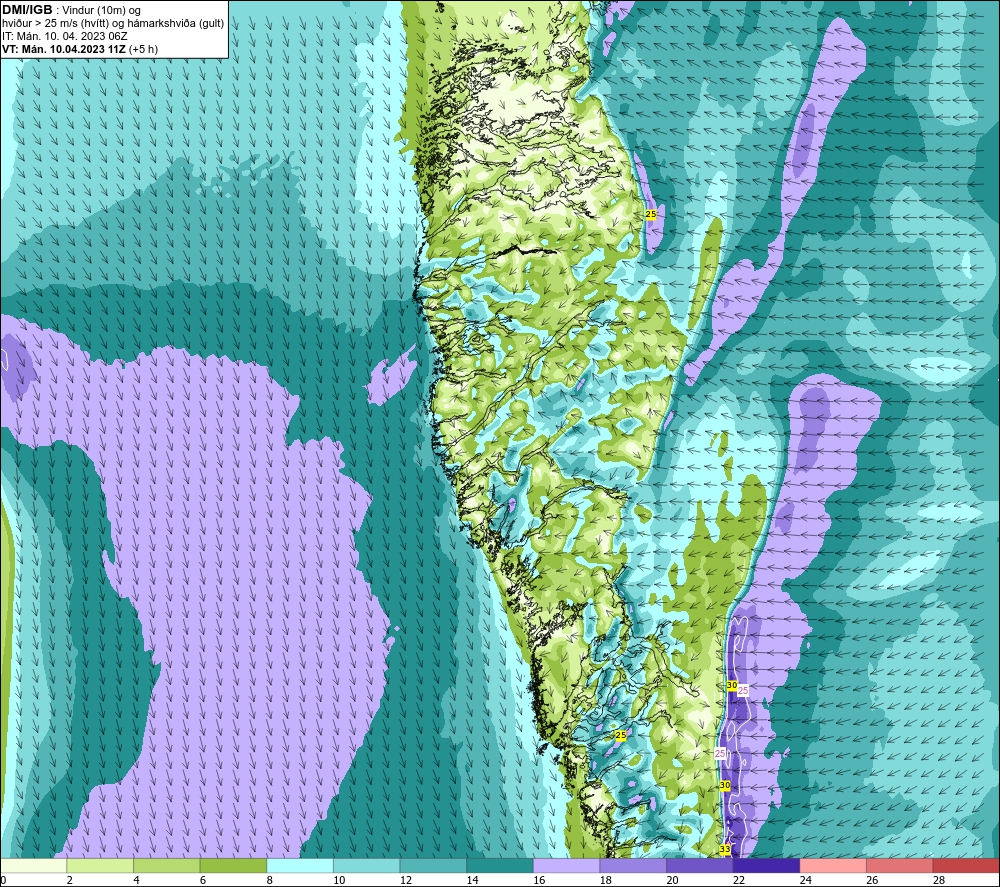
Task: Pick the salmon 26–28 m/s scale swatch
Action: coord(899,865)
